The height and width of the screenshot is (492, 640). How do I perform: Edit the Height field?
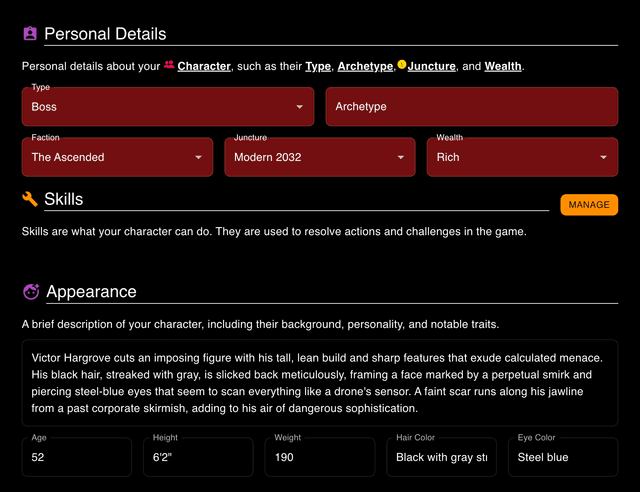[198, 457]
